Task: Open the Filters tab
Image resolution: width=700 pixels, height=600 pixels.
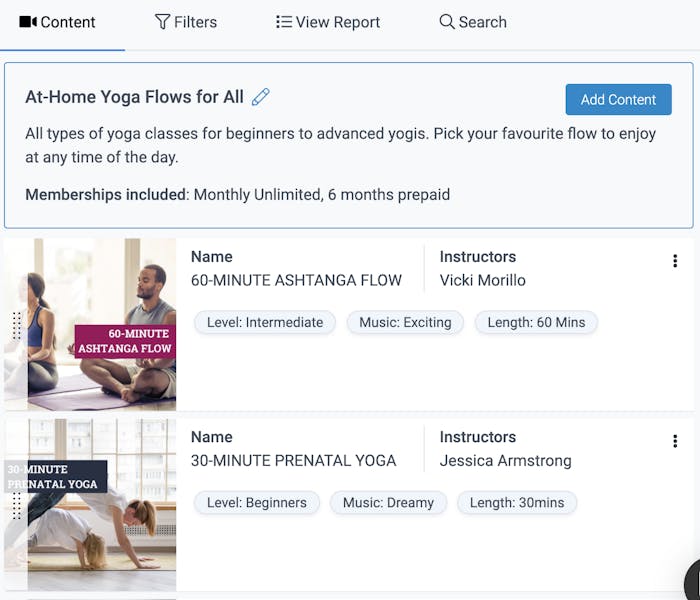Action: click(x=186, y=22)
